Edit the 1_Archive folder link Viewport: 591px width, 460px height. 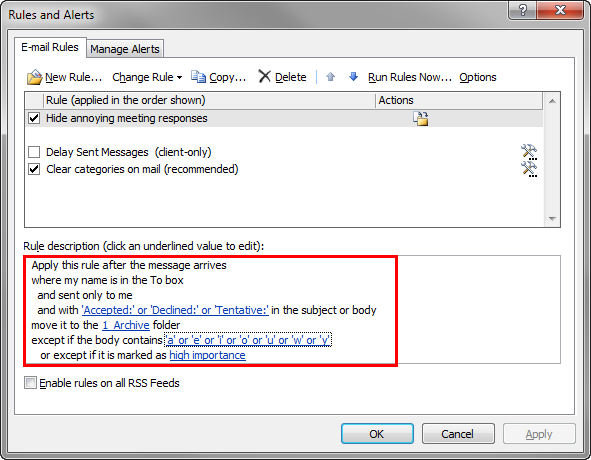[x=126, y=325]
